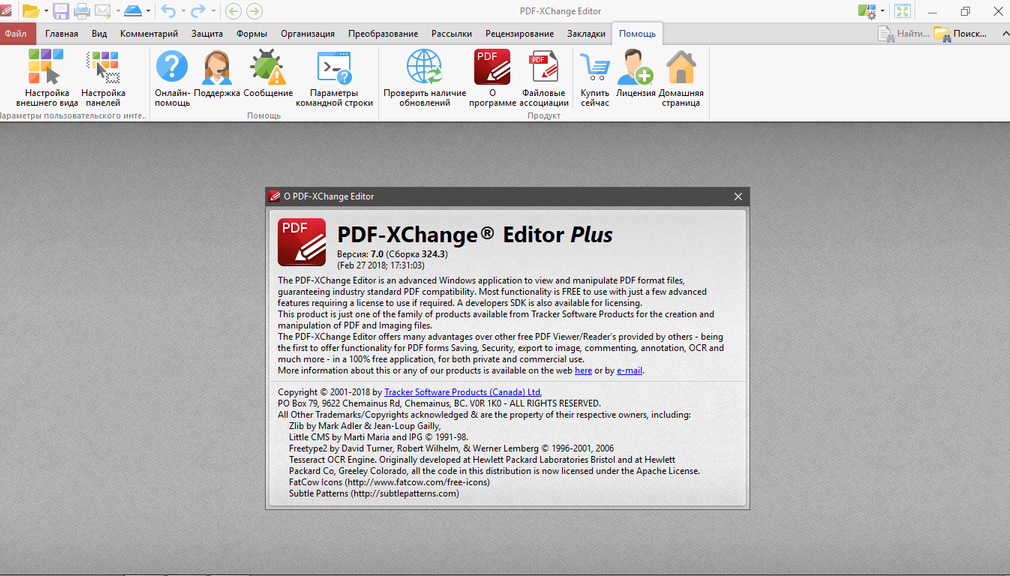Screen dimensions: 1010x576
Task: Expand the E-mail dropdown arrow
Action: [117, 11]
